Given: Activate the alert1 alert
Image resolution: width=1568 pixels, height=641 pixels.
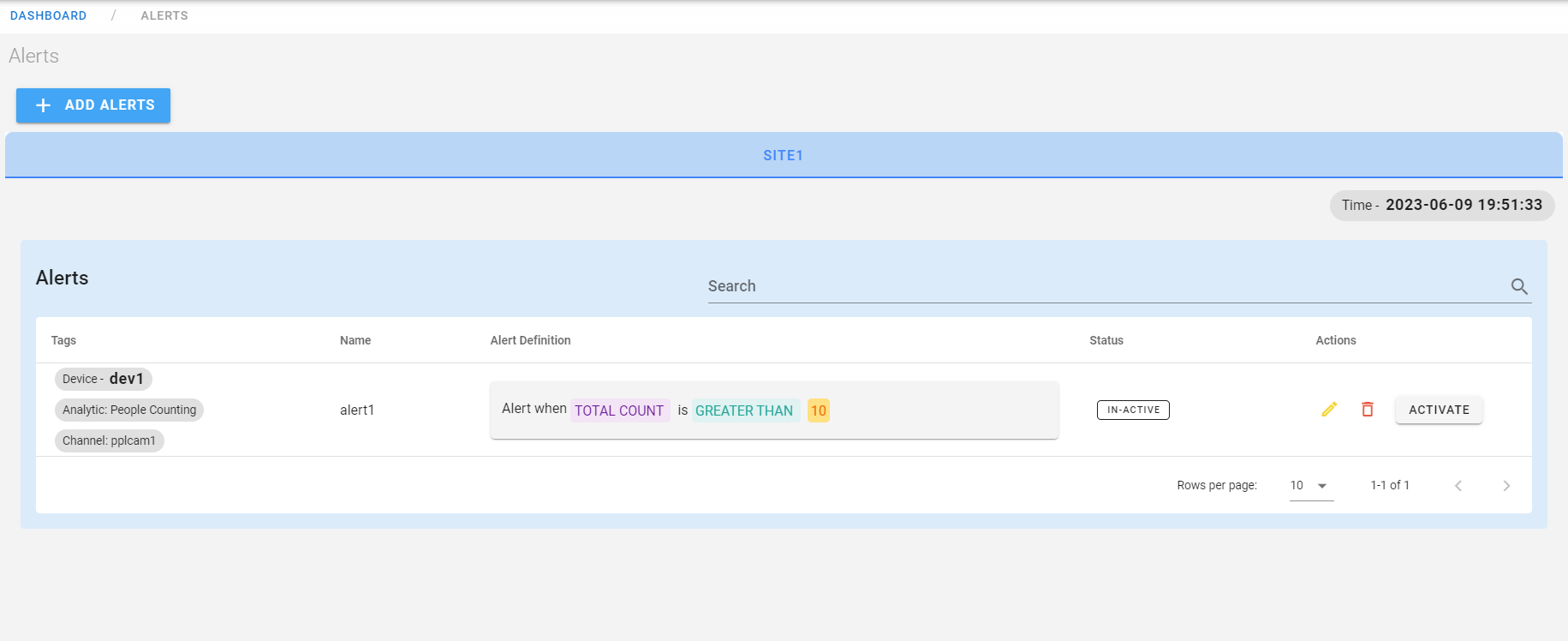Looking at the screenshot, I should 1439,410.
